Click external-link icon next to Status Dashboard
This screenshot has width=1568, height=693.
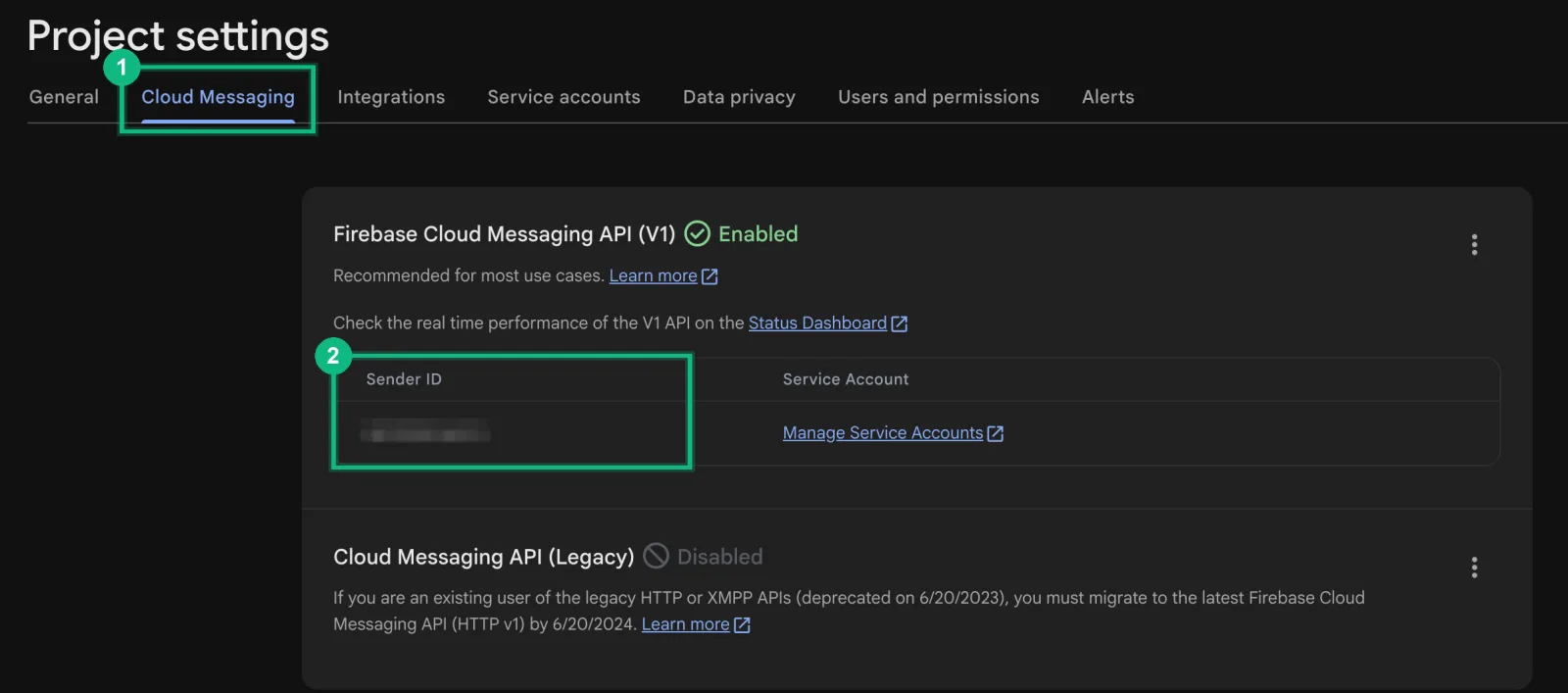[x=899, y=323]
